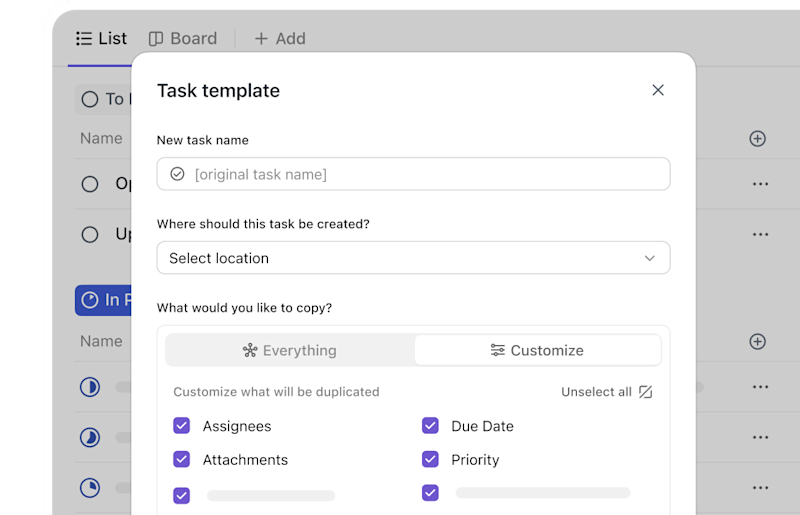Click the plus icon in To Do header row
This screenshot has height=515, width=800.
(x=757, y=139)
